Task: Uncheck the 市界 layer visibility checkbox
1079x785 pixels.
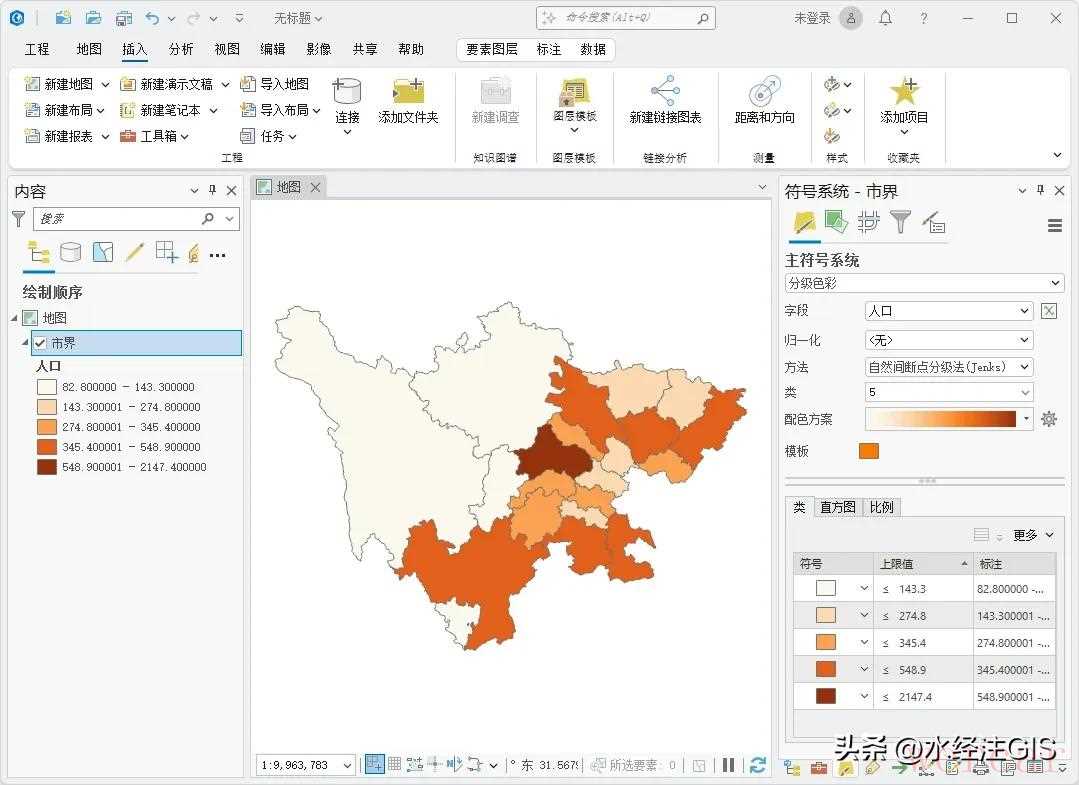Action: pyautogui.click(x=40, y=343)
